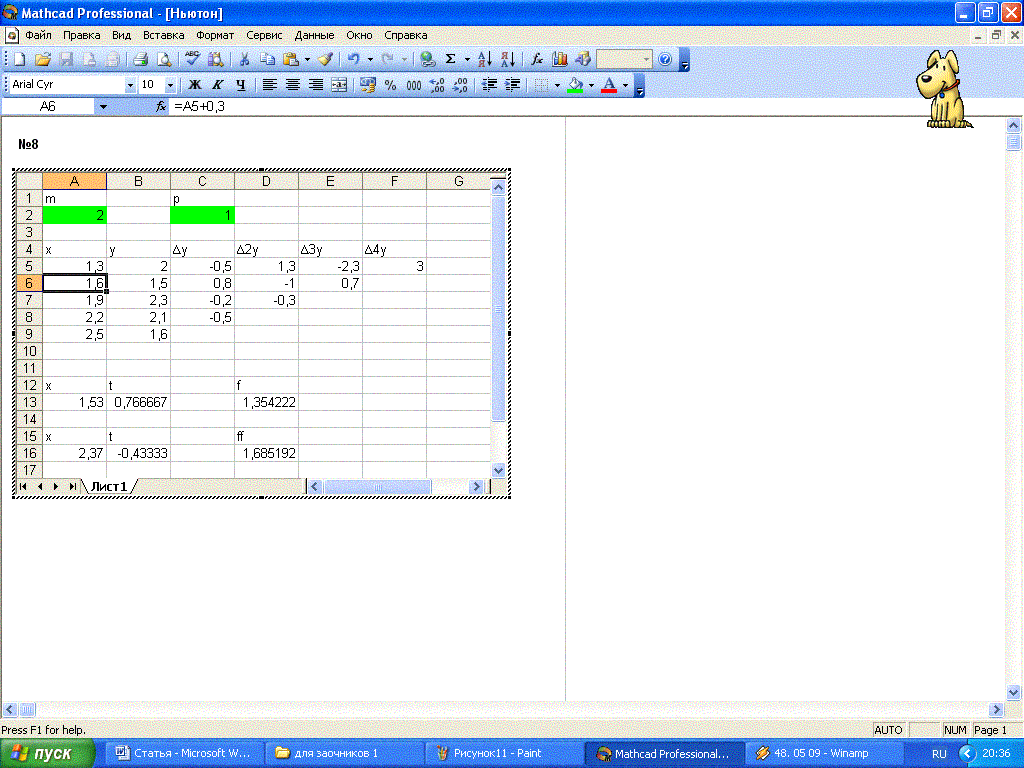
Task: Click the Cut scissors icon
Action: pos(243,60)
